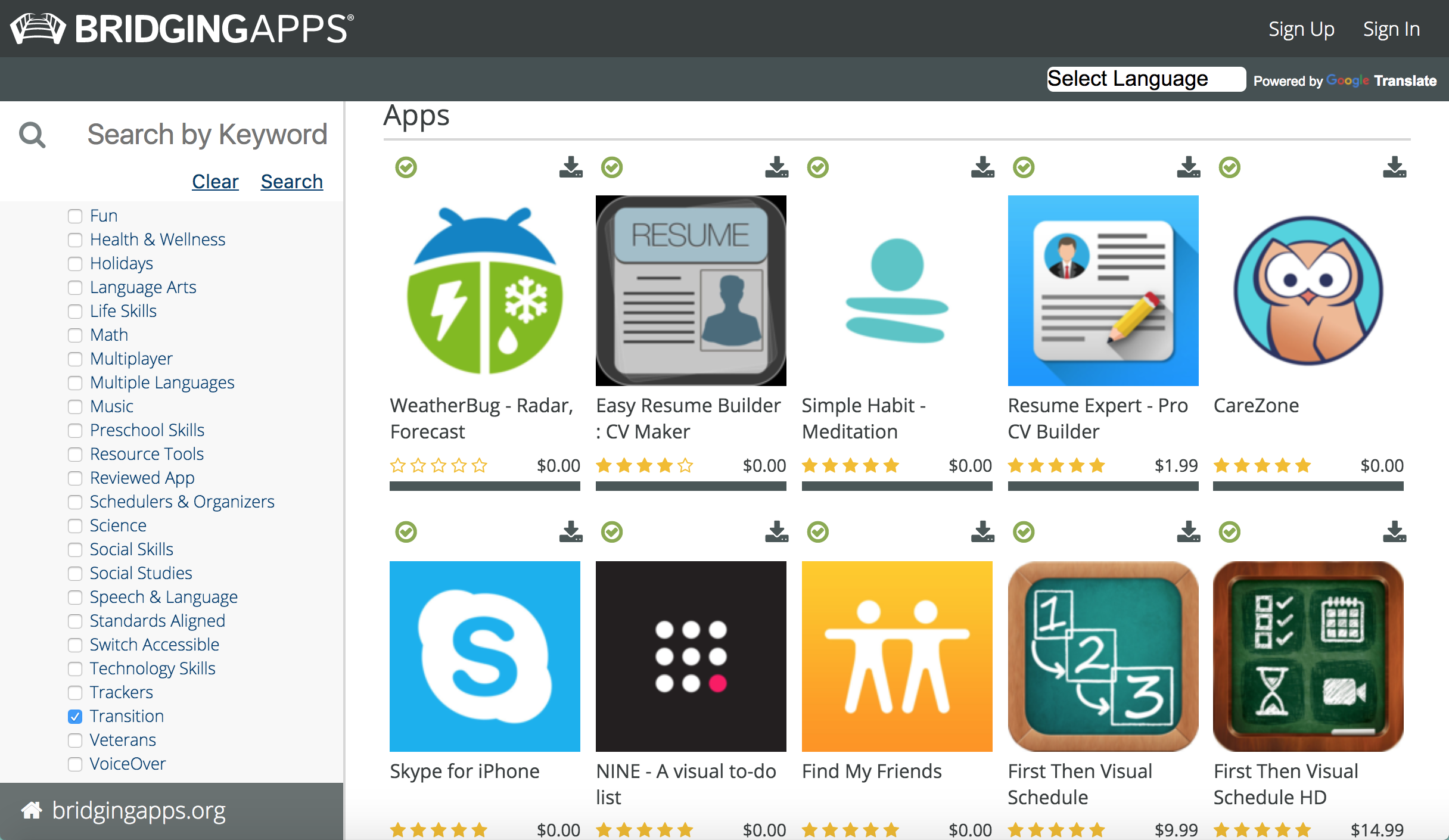
Task: Click the green check icon above Easy Resume Builder
Action: (612, 167)
